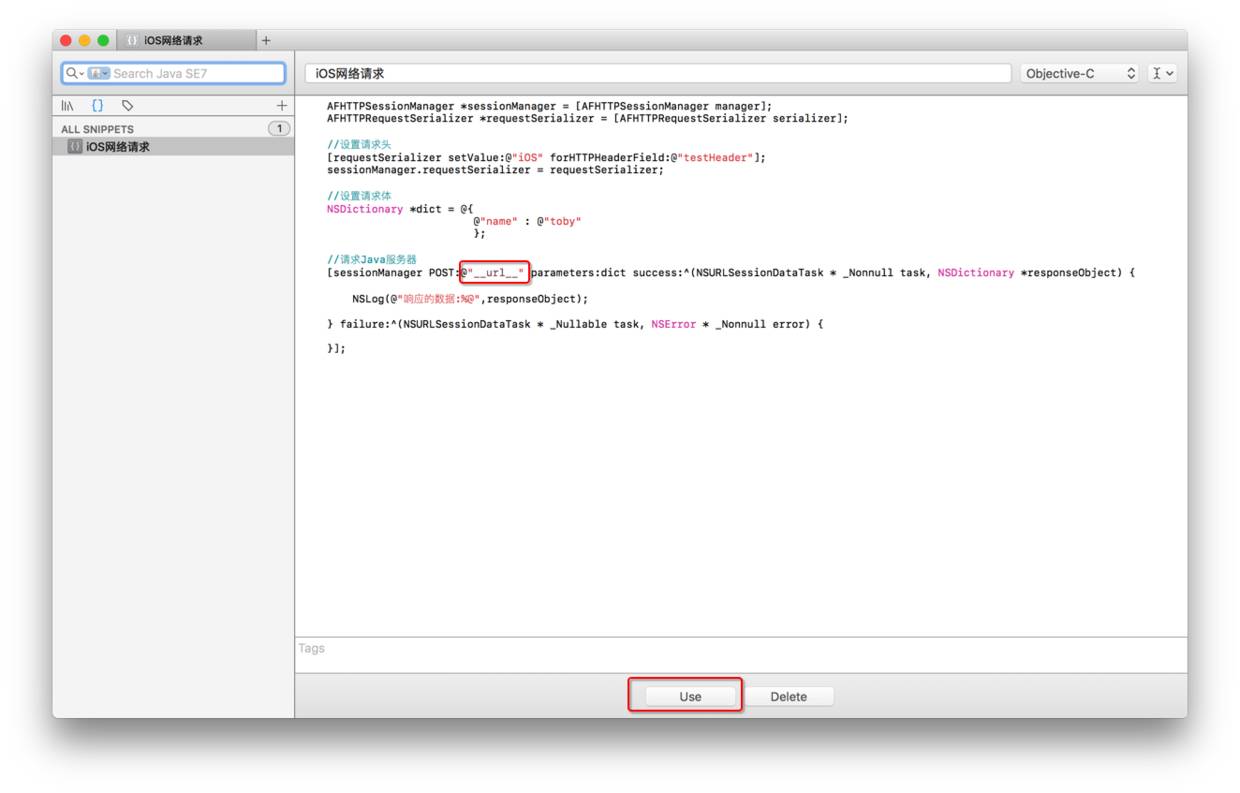1240x793 pixels.
Task: Select the curly-braces snippets view icon
Action: (x=97, y=105)
